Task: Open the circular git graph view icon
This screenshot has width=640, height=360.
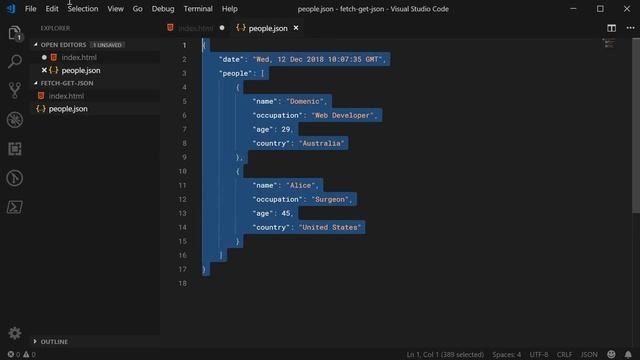Action: 15,178
